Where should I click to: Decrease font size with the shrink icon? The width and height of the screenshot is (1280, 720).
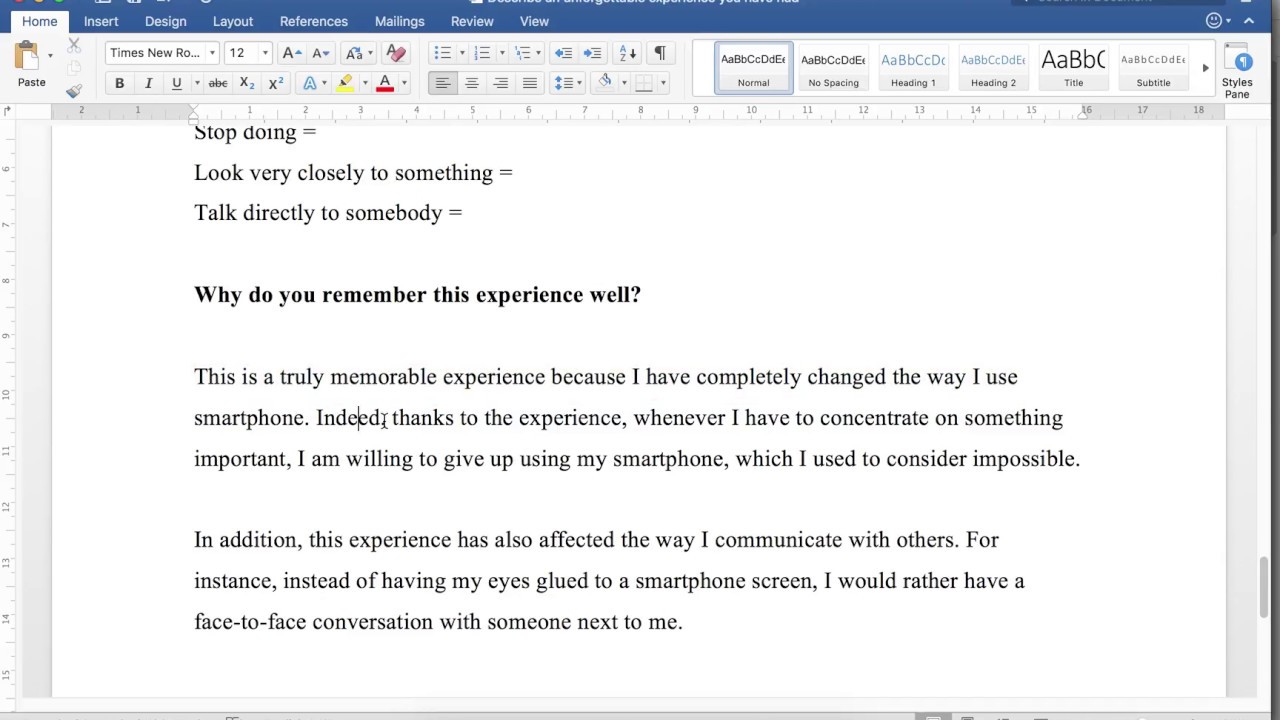coord(321,53)
